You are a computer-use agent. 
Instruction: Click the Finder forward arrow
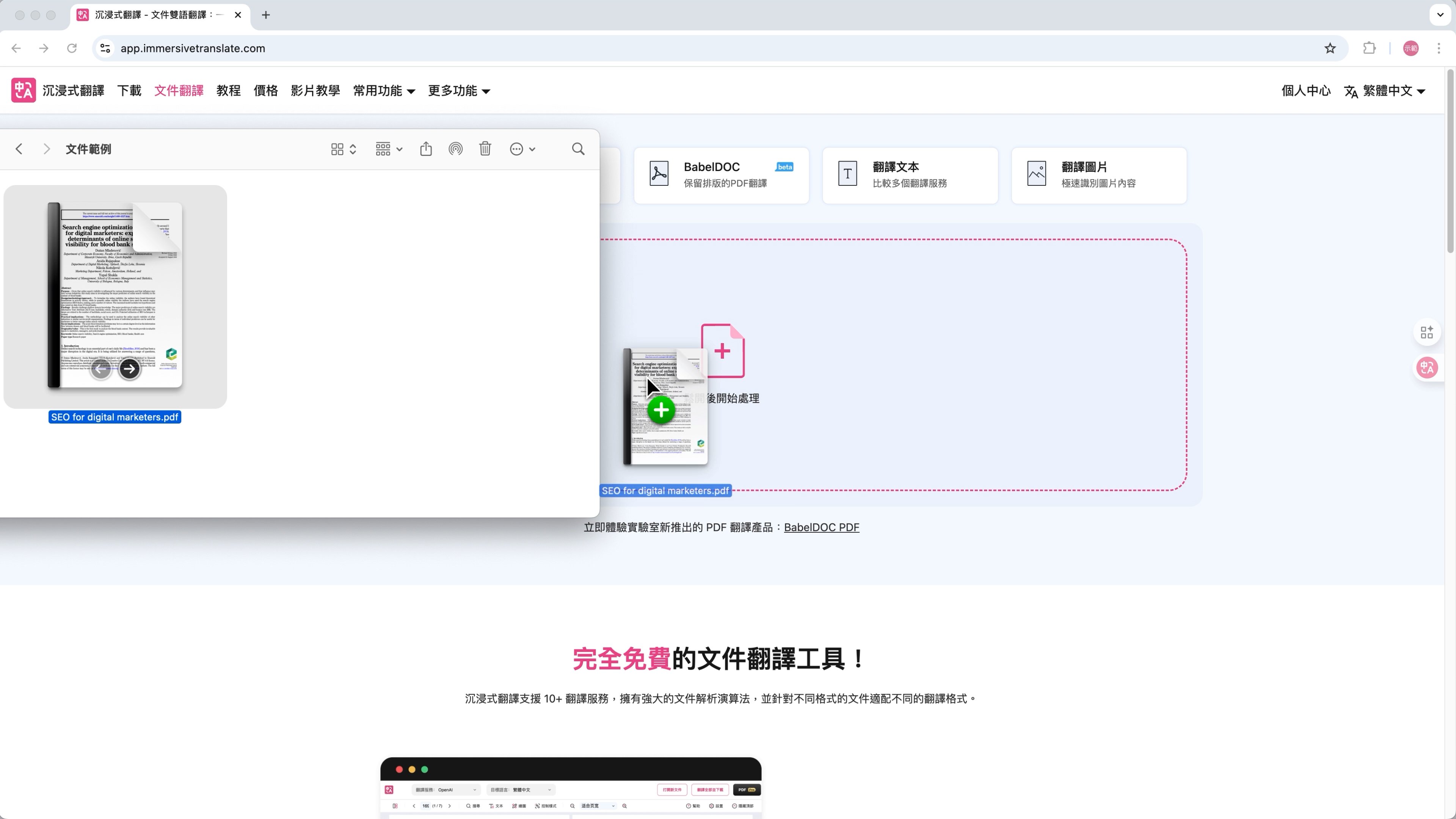[x=46, y=149]
